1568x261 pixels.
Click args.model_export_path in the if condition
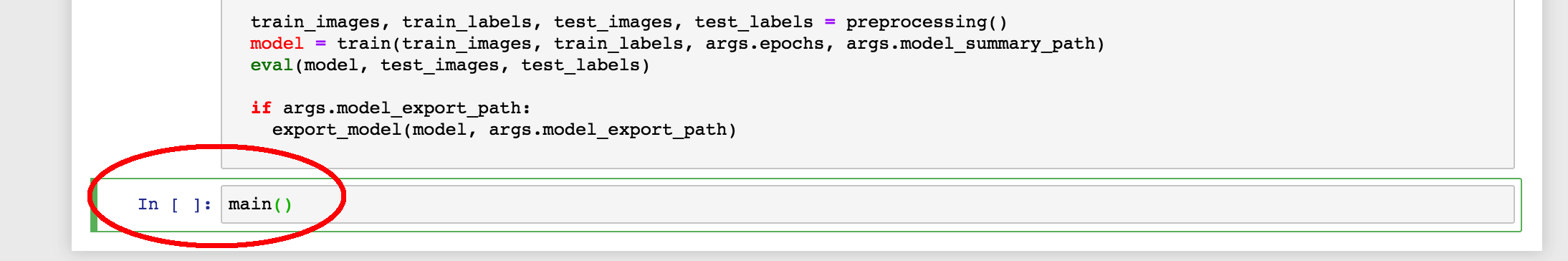point(402,108)
